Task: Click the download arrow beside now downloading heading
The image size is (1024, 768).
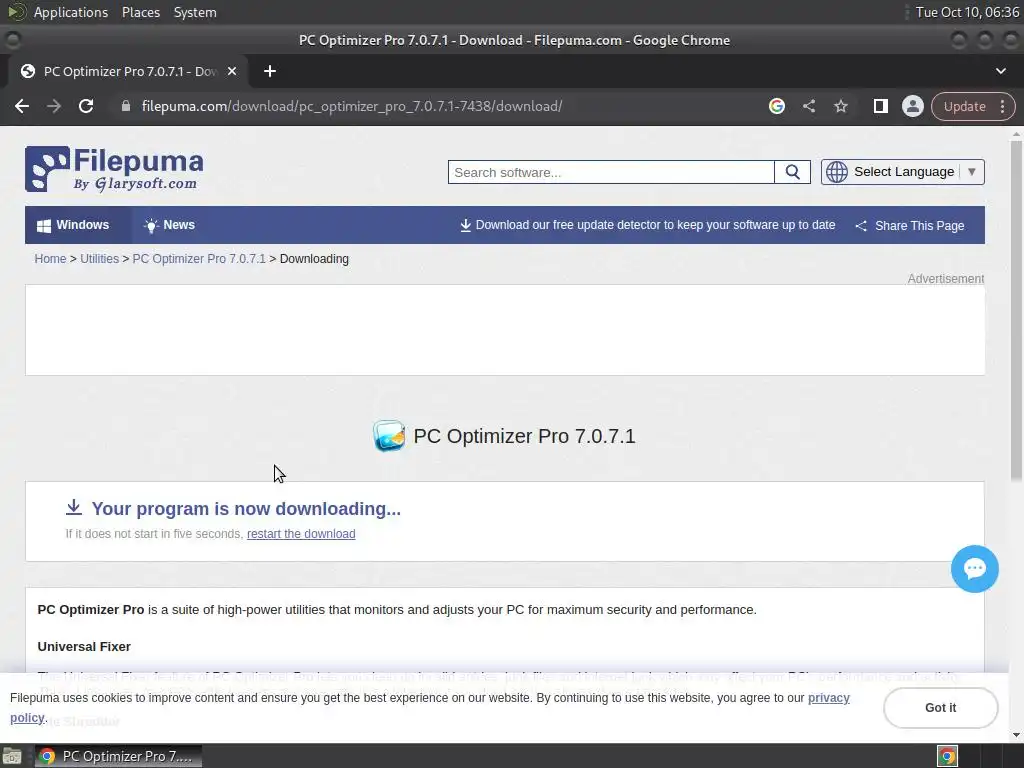Action: [x=74, y=507]
